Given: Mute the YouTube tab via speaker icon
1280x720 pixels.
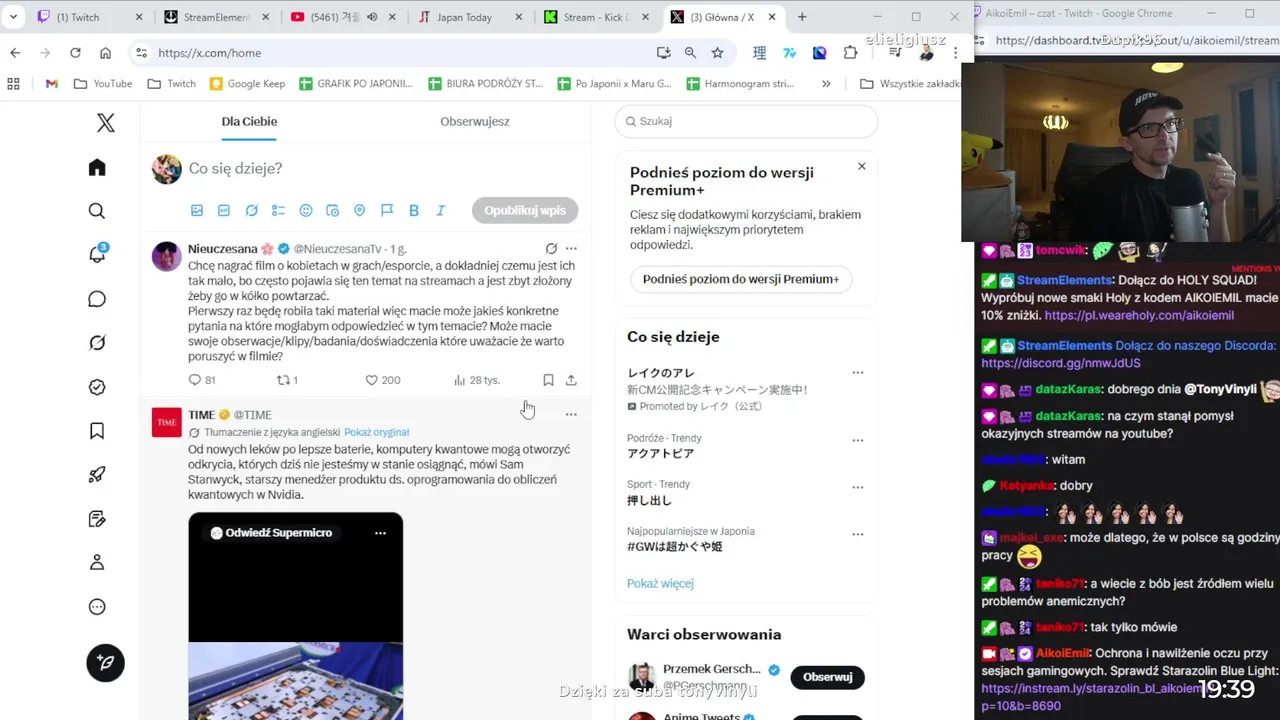Looking at the screenshot, I should tap(371, 17).
